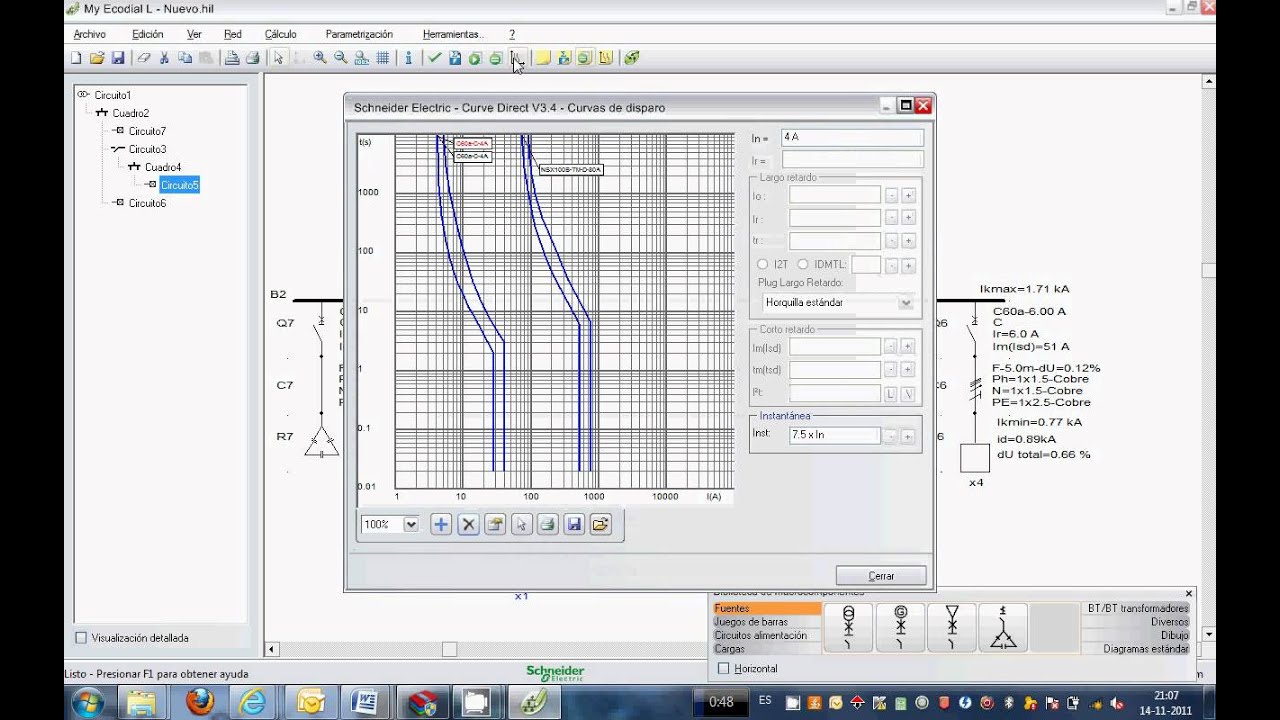1280x720 pixels.
Task: Open the Red menu
Action: pos(232,34)
